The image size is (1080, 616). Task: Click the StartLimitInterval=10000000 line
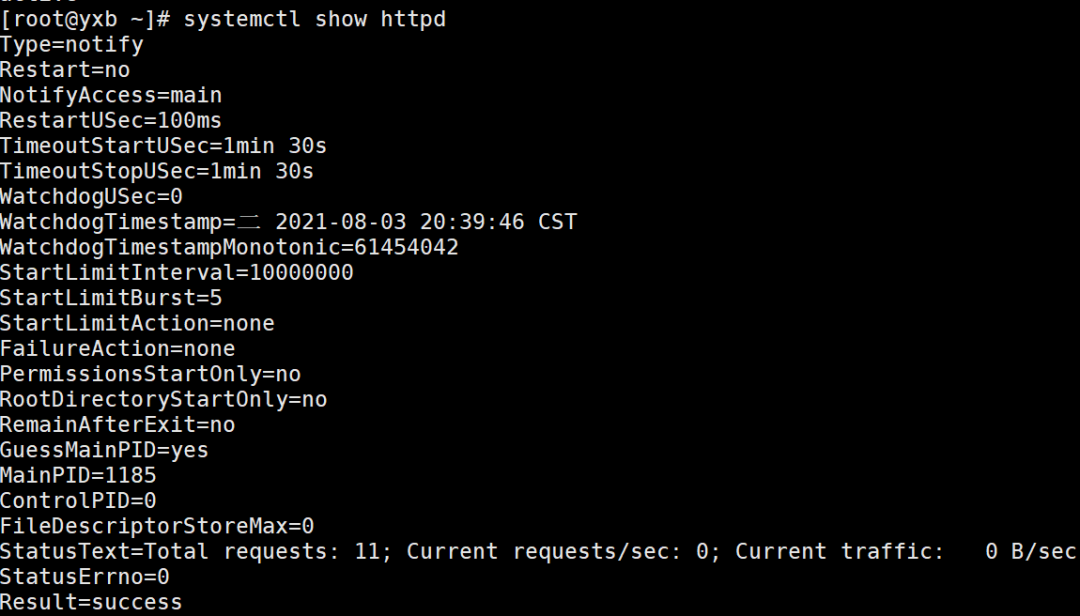(x=176, y=273)
